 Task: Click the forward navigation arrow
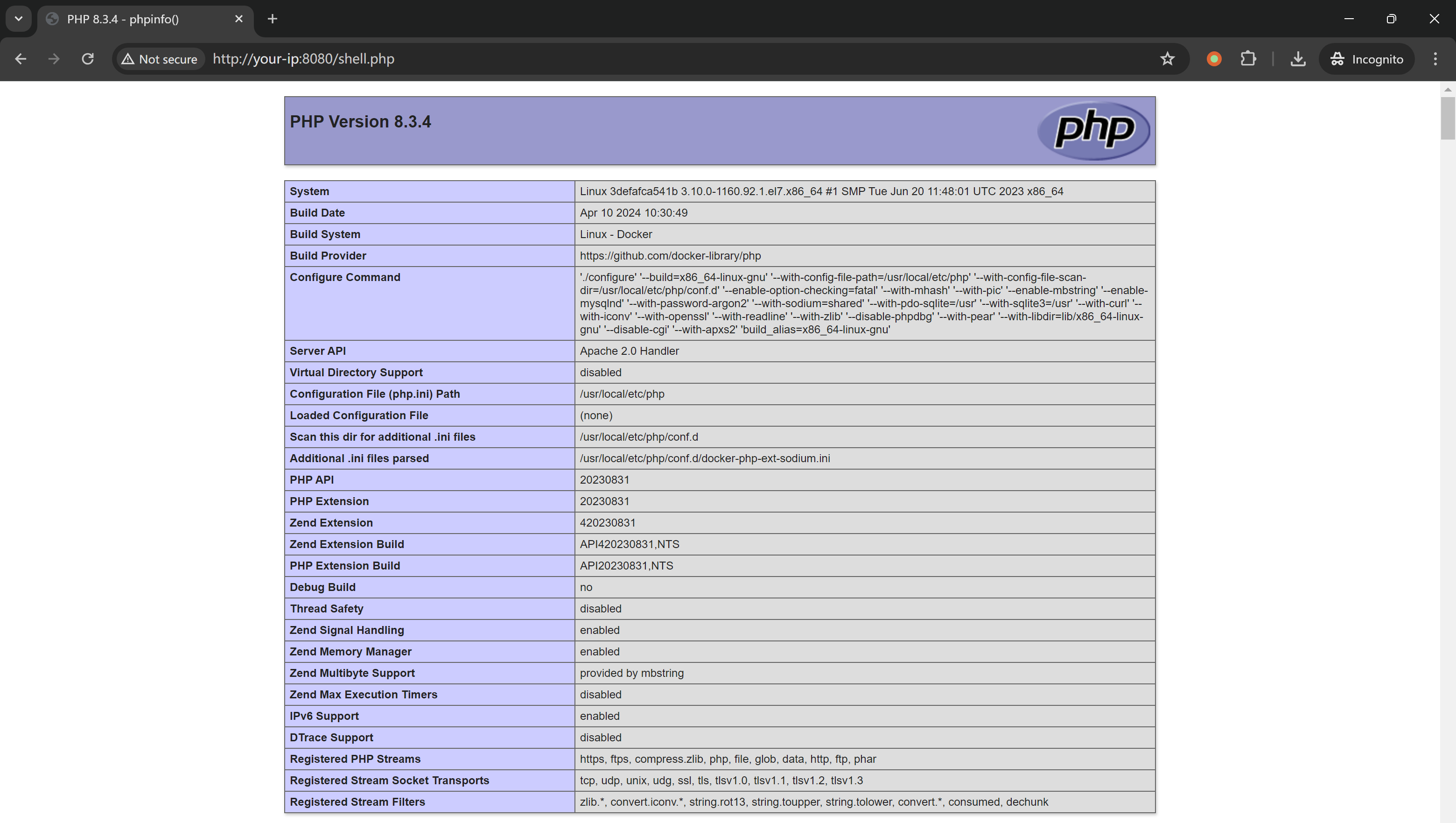pyautogui.click(x=54, y=59)
